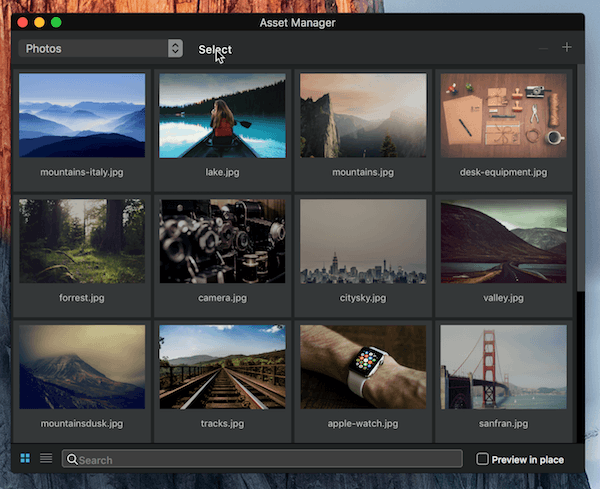
Task: Select the sanfran.jpg bridge thumbnail
Action: (x=504, y=367)
